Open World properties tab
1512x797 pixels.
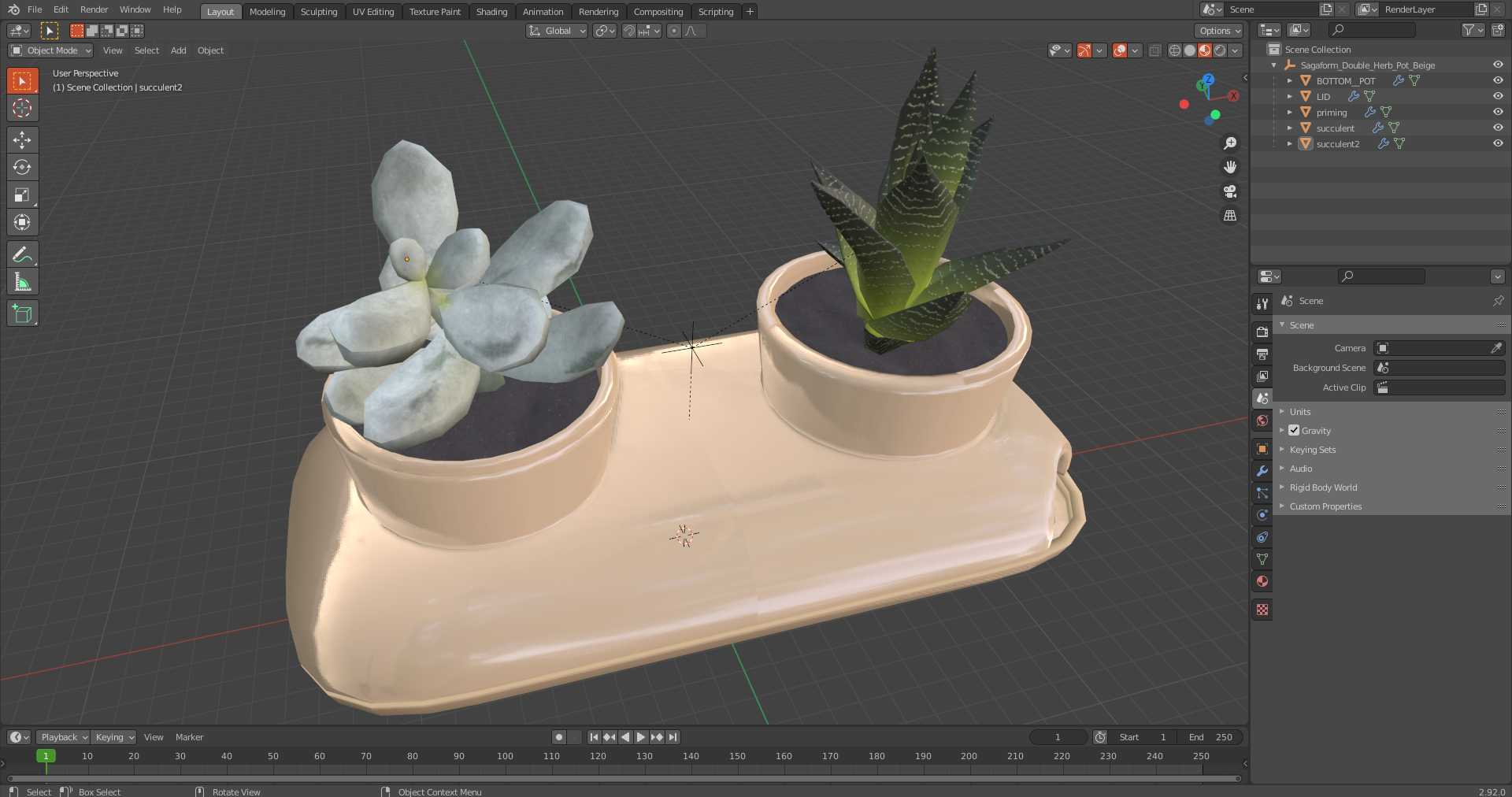coord(1262,421)
